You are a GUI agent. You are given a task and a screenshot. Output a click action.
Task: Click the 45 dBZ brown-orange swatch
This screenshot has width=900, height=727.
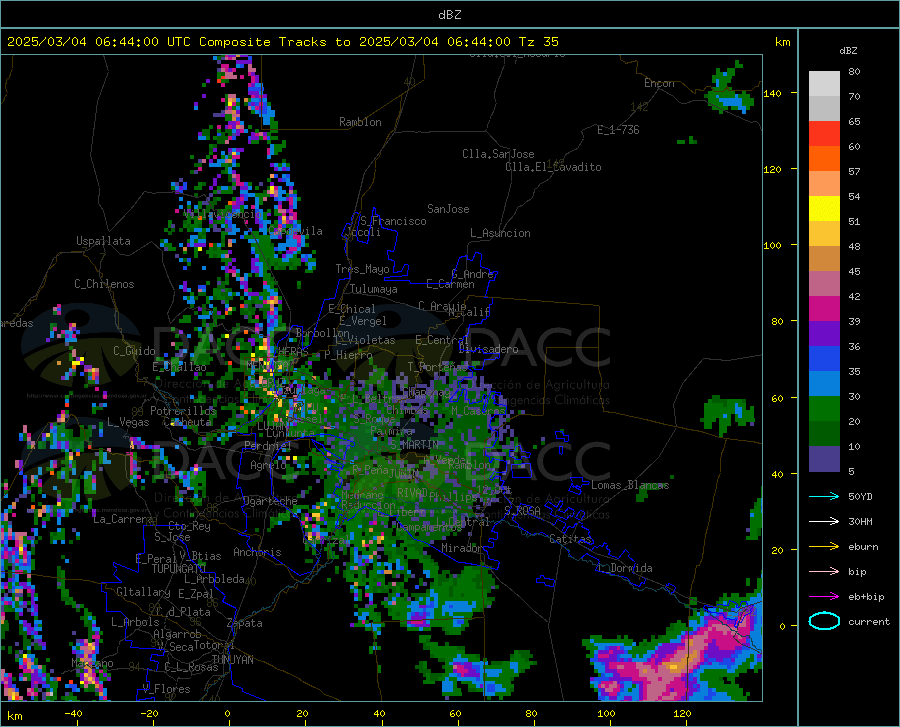[824, 259]
